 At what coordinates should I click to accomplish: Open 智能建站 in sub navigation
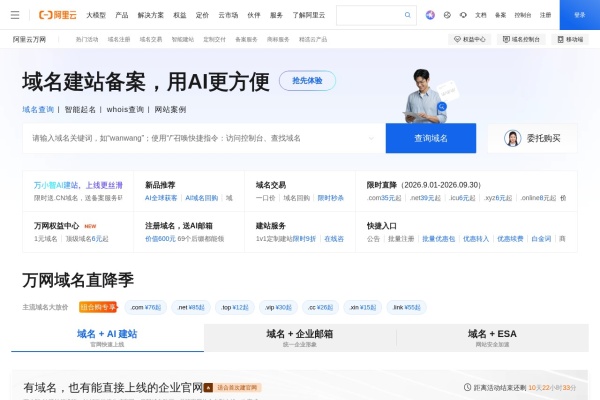(x=183, y=39)
